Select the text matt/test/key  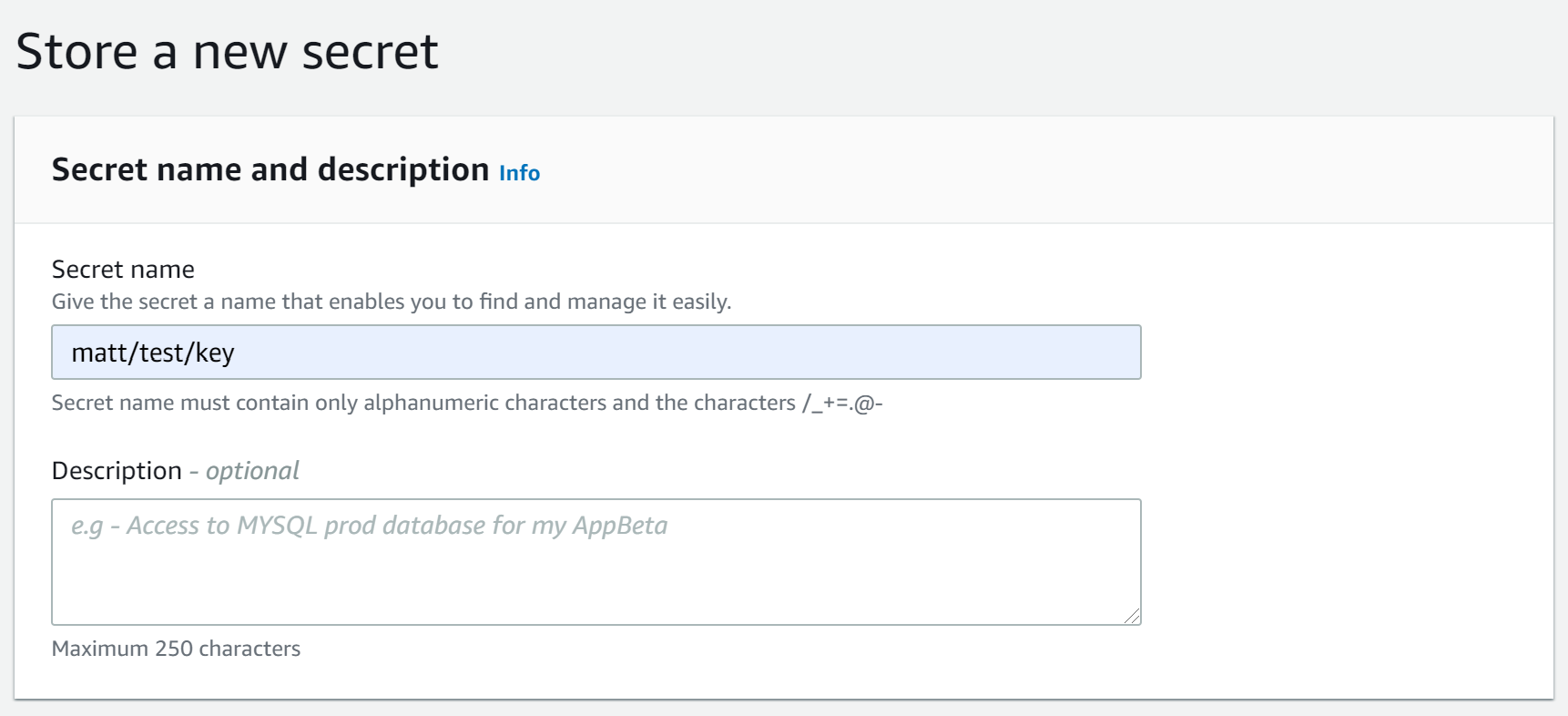pyautogui.click(x=155, y=353)
